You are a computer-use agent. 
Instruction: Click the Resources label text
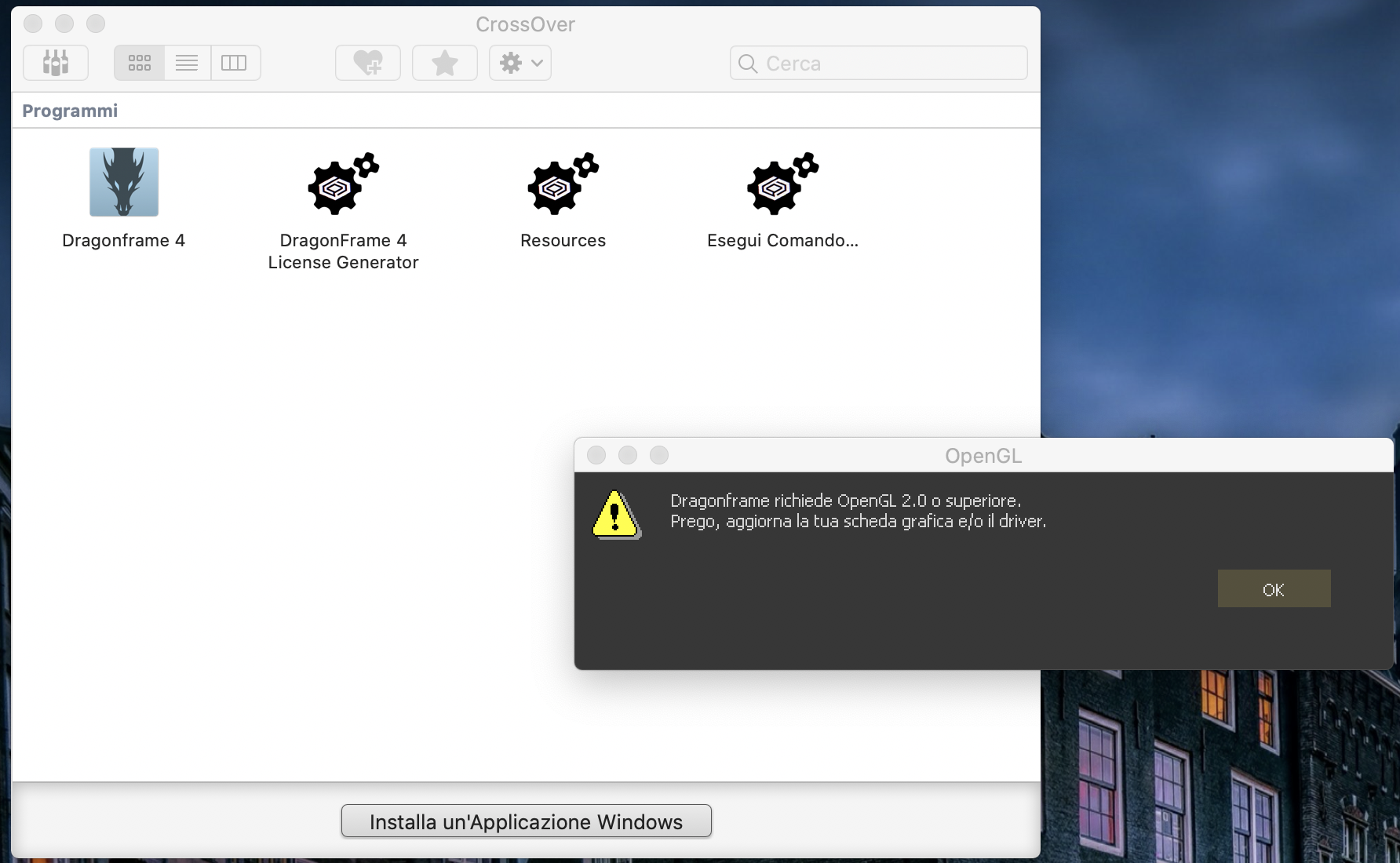(563, 240)
